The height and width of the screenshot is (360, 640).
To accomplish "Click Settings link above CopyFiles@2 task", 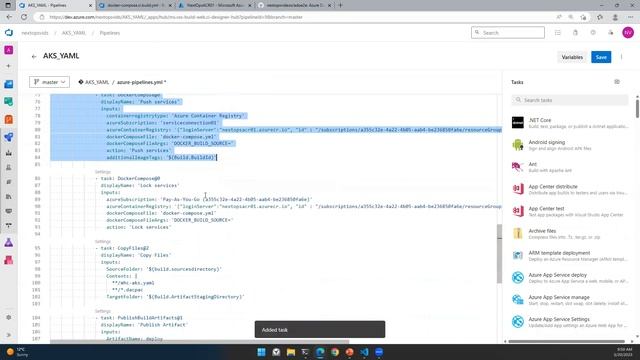I will [x=103, y=242].
